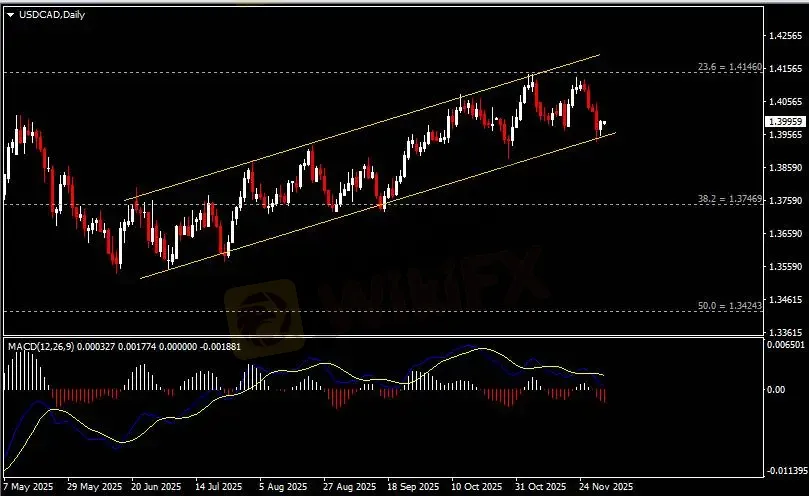Select price axis value 1.33615
809x496 pixels.
(x=785, y=333)
